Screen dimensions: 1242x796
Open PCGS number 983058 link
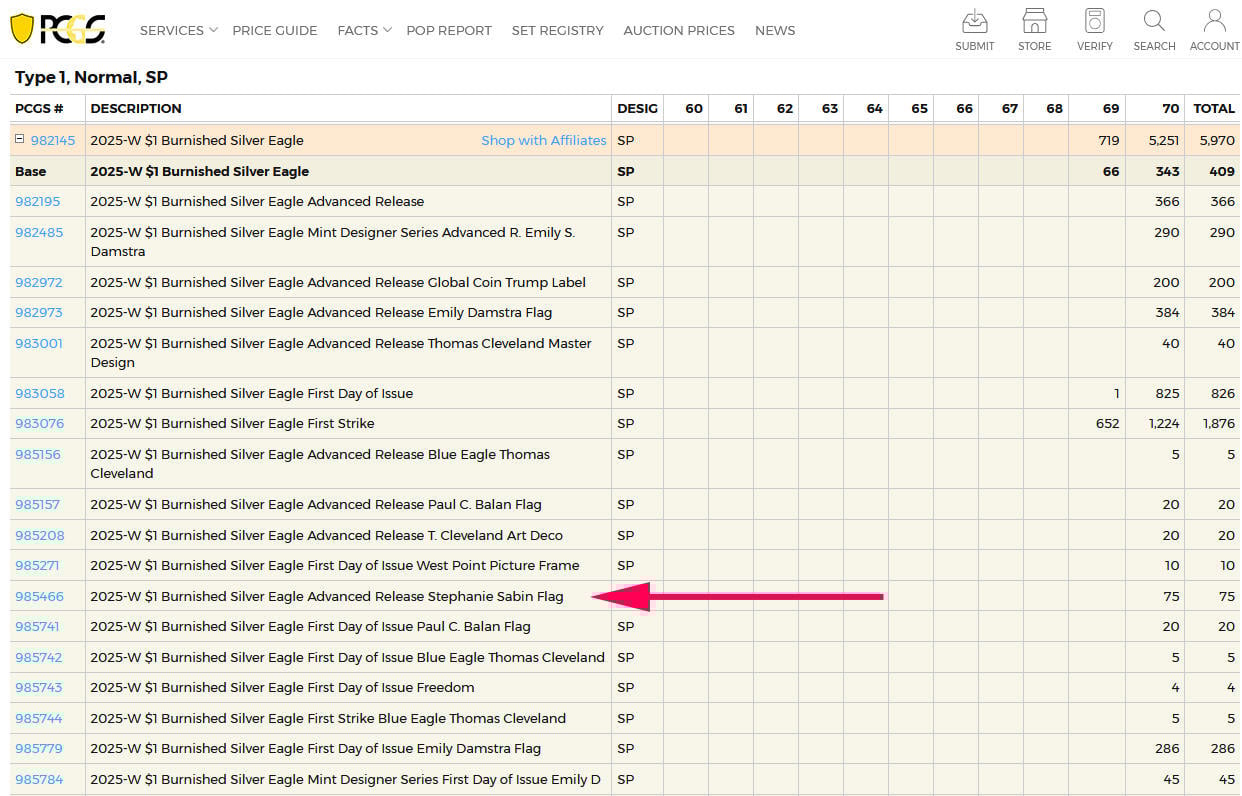(39, 393)
